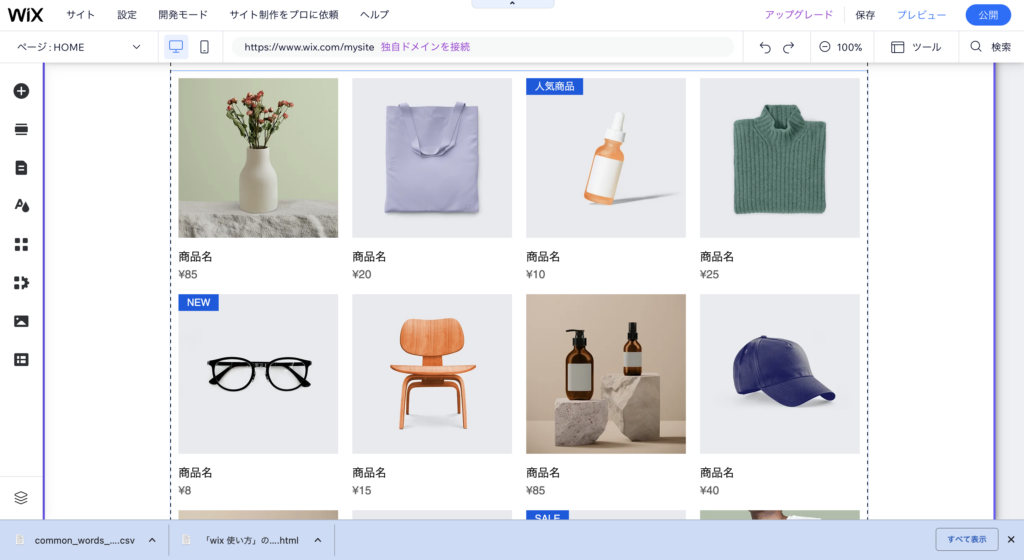Click the ¥10 price text
This screenshot has height=560, width=1024.
[536, 274]
